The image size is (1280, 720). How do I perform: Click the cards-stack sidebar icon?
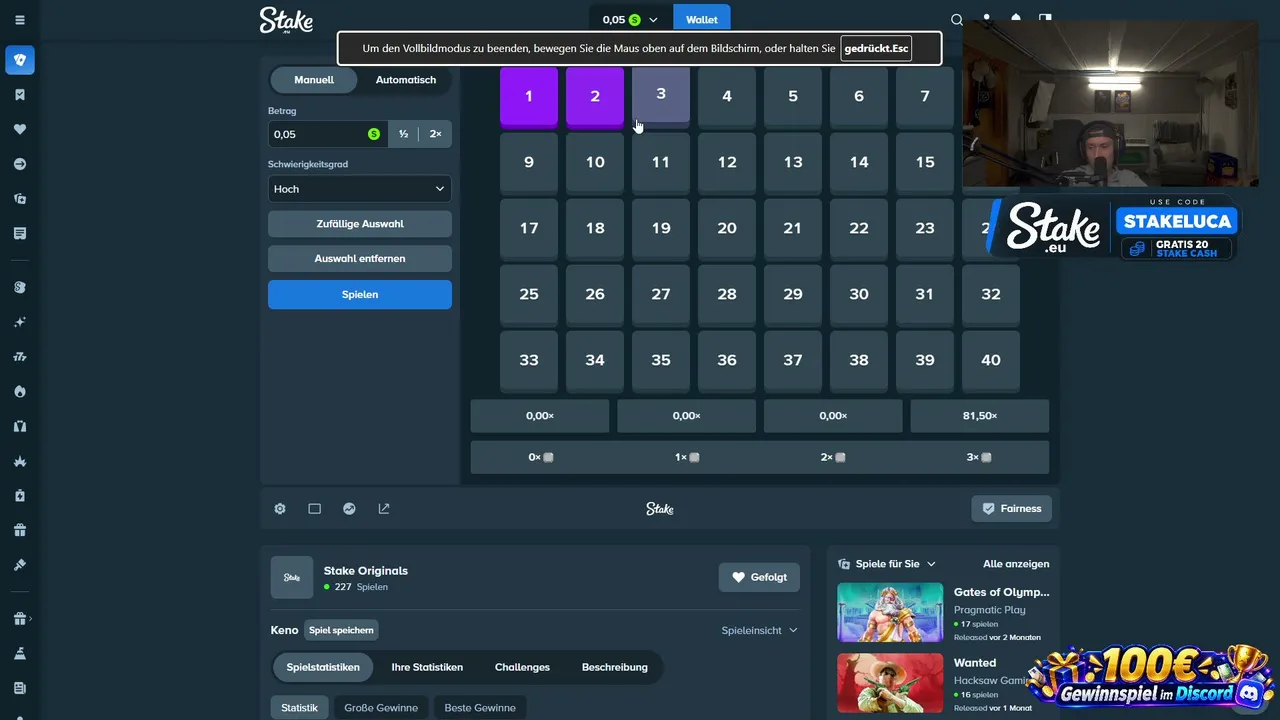(x=20, y=199)
